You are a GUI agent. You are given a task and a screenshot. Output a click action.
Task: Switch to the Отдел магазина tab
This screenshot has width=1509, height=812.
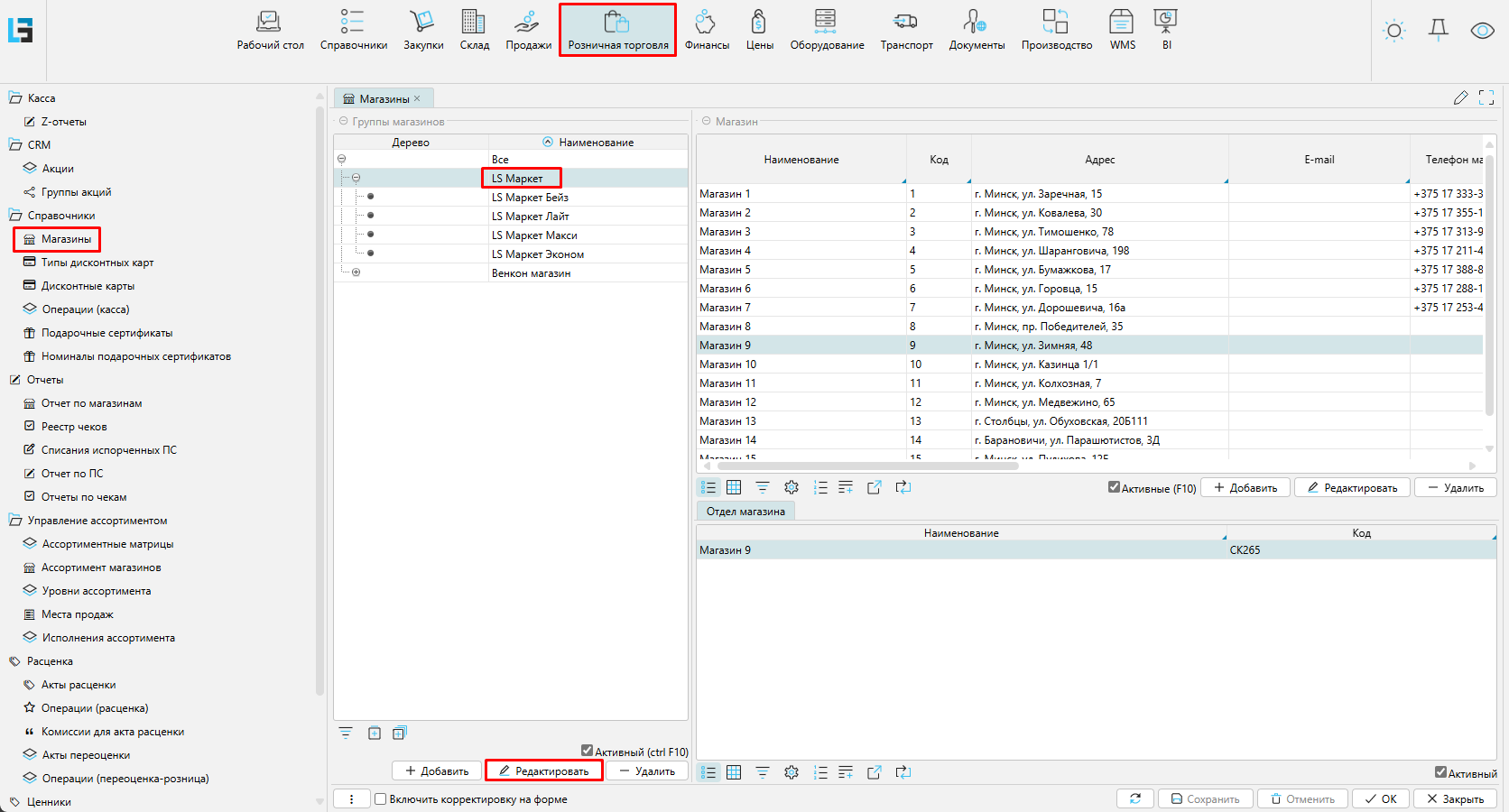(x=745, y=512)
